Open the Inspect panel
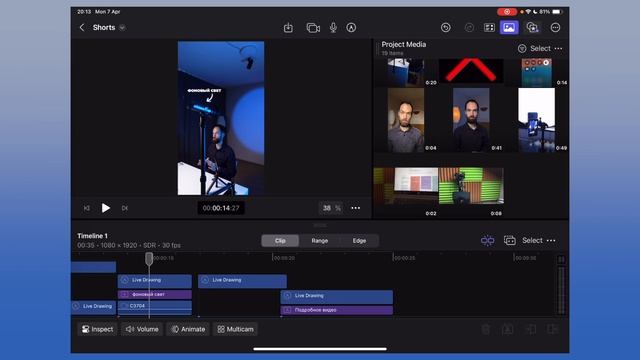 [97, 329]
